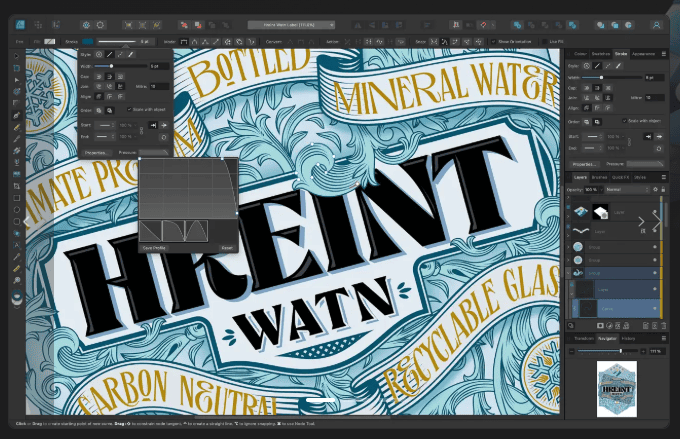
Task: Click Properties button in popup
Action: pyautogui.click(x=96, y=153)
